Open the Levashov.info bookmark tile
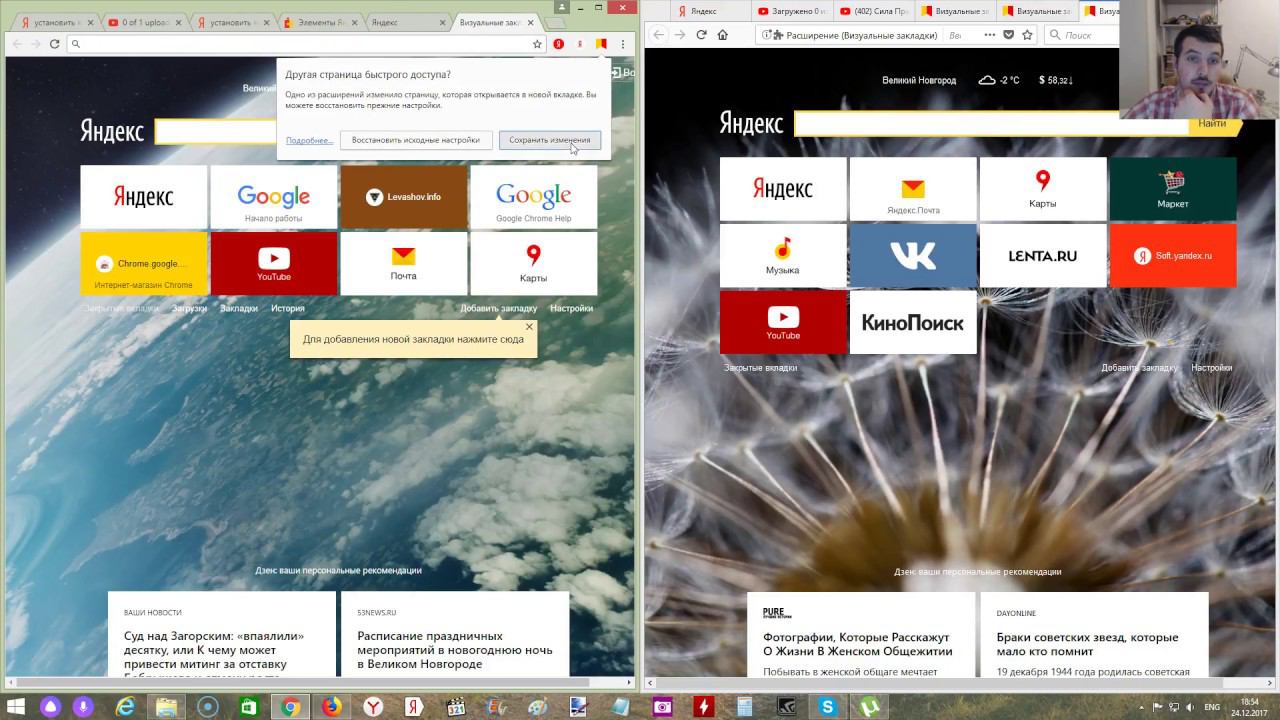Image resolution: width=1280 pixels, height=720 pixels. pos(404,197)
